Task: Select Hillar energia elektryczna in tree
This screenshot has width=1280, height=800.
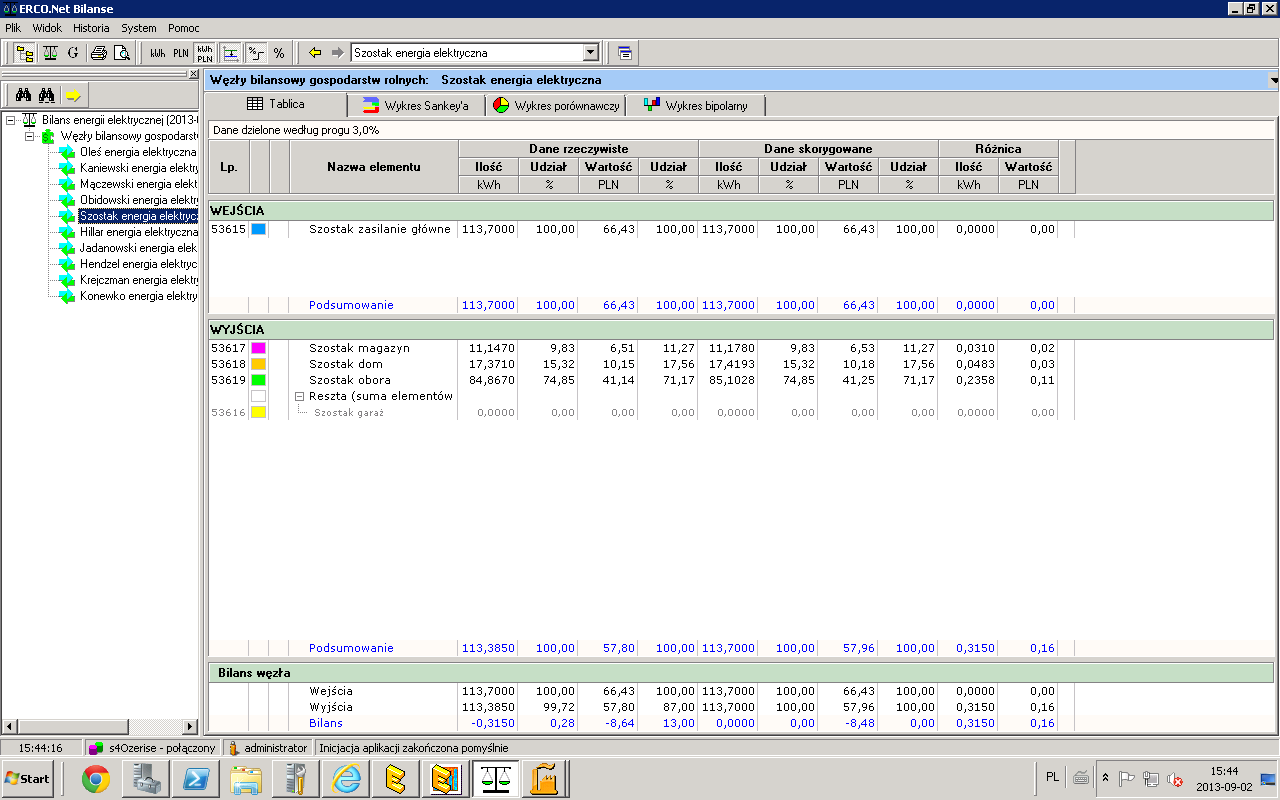Action: [138, 232]
